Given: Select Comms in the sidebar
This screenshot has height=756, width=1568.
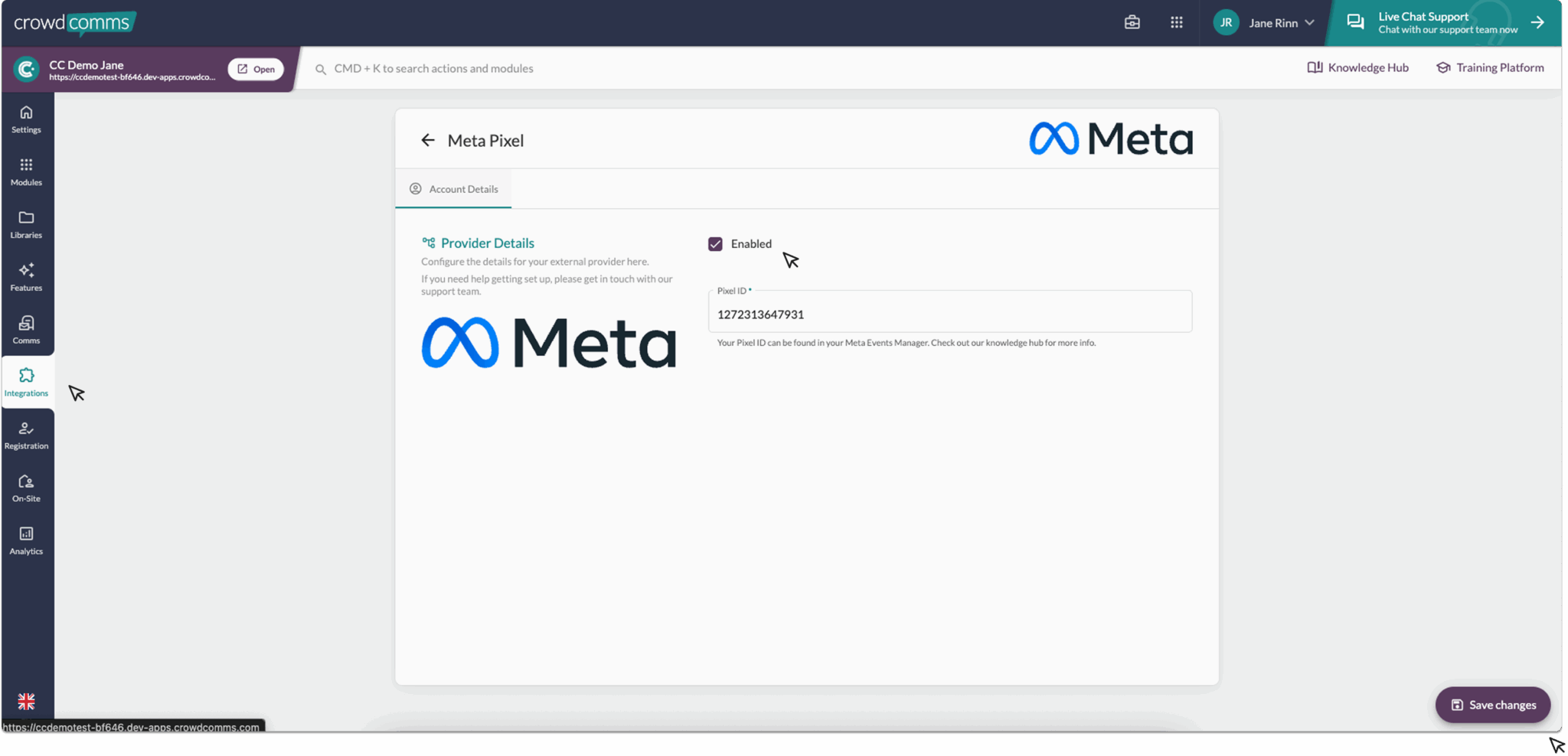Looking at the screenshot, I should coord(26,330).
